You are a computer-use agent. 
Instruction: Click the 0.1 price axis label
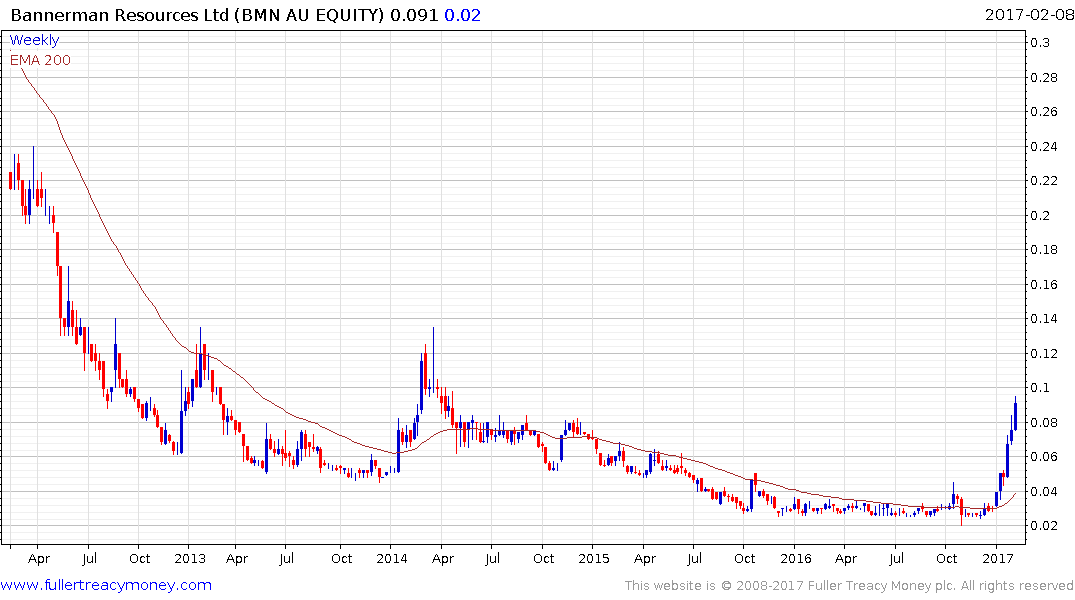1040,388
